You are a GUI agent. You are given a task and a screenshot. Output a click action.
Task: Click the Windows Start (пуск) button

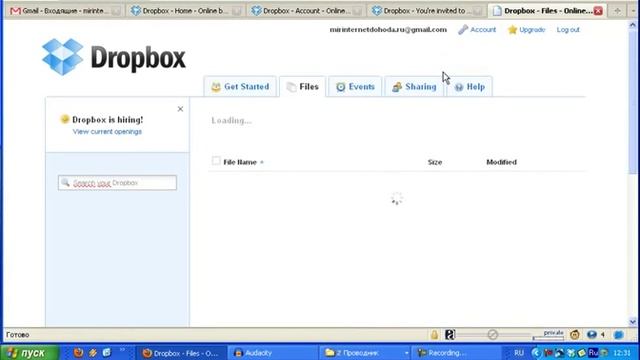[30, 353]
